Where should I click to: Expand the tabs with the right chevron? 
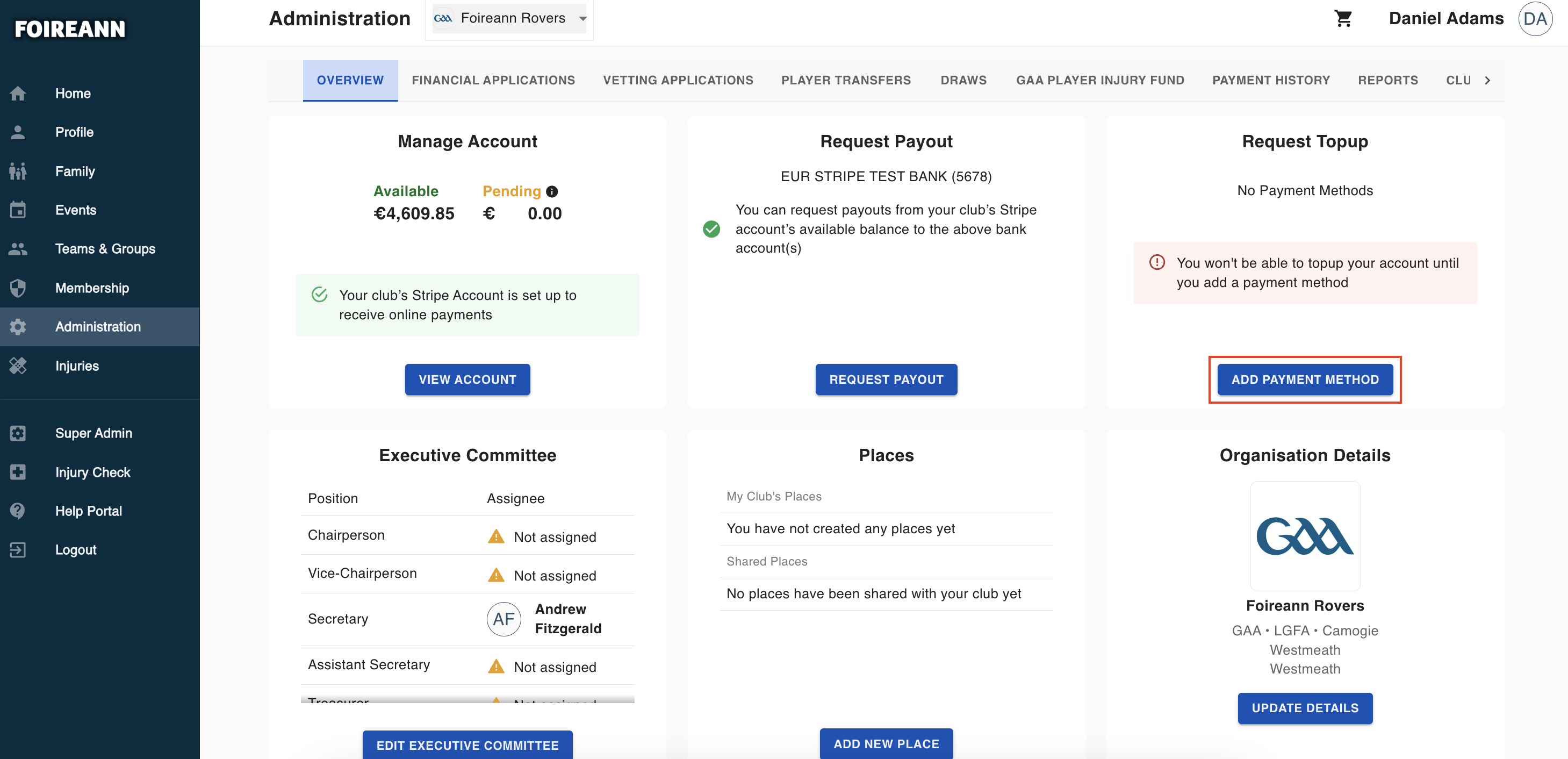tap(1487, 80)
